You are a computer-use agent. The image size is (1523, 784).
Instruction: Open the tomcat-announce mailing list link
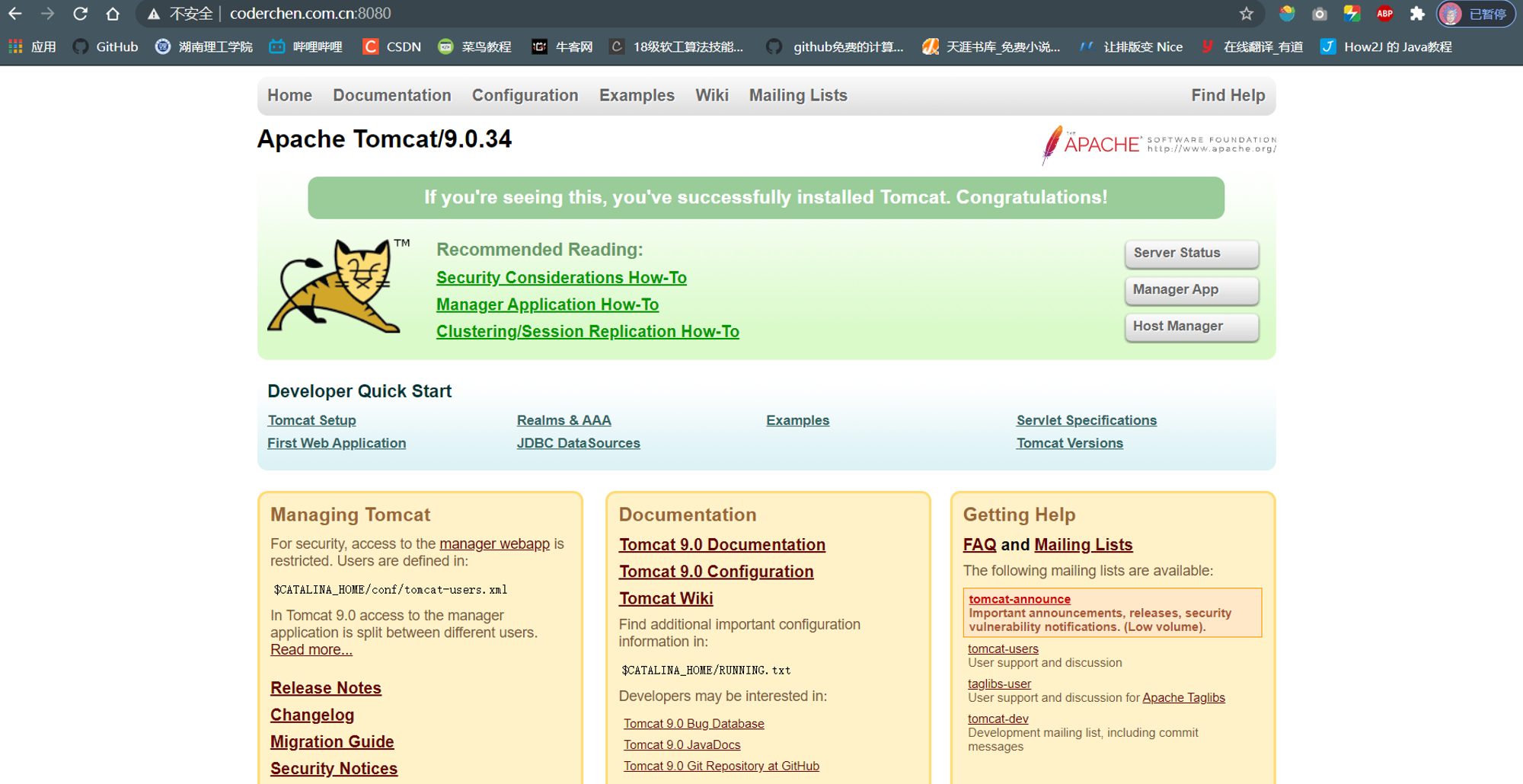coord(1019,599)
